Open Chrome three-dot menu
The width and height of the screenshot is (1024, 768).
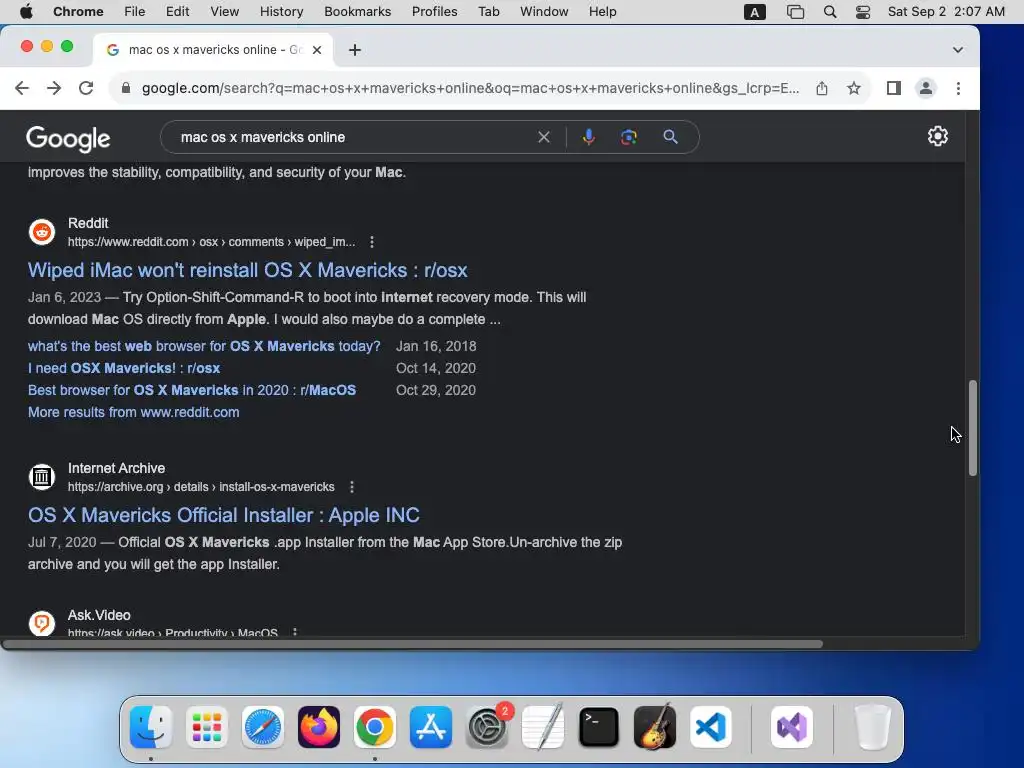(x=958, y=88)
